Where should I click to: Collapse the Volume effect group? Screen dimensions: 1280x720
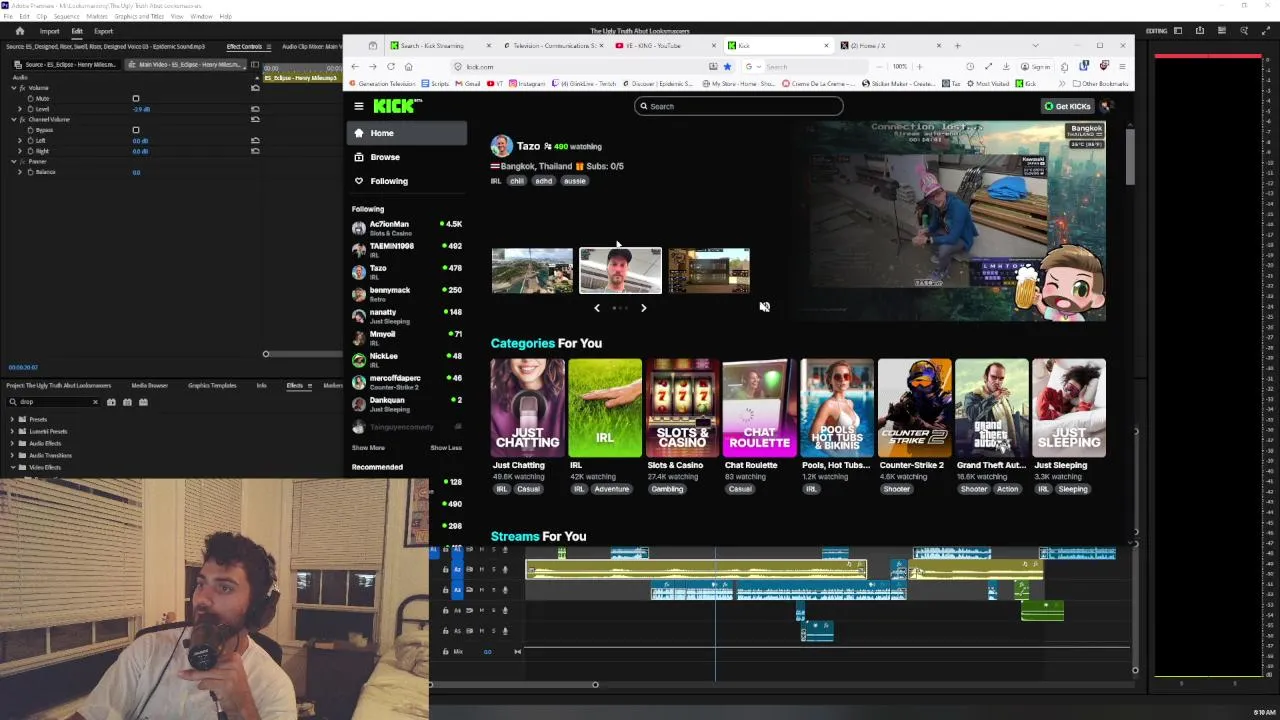click(14, 88)
